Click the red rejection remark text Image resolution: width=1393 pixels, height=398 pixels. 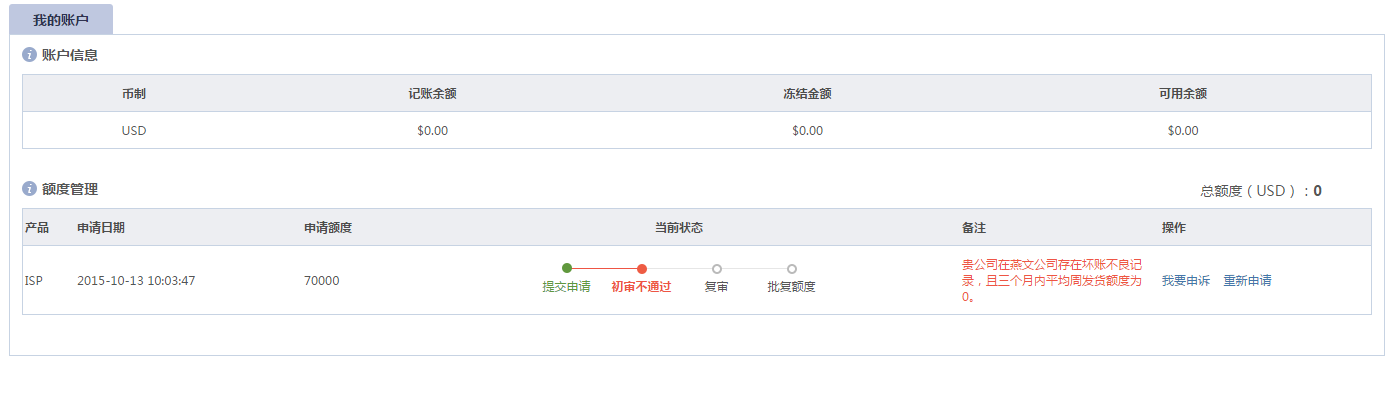coord(1052,281)
